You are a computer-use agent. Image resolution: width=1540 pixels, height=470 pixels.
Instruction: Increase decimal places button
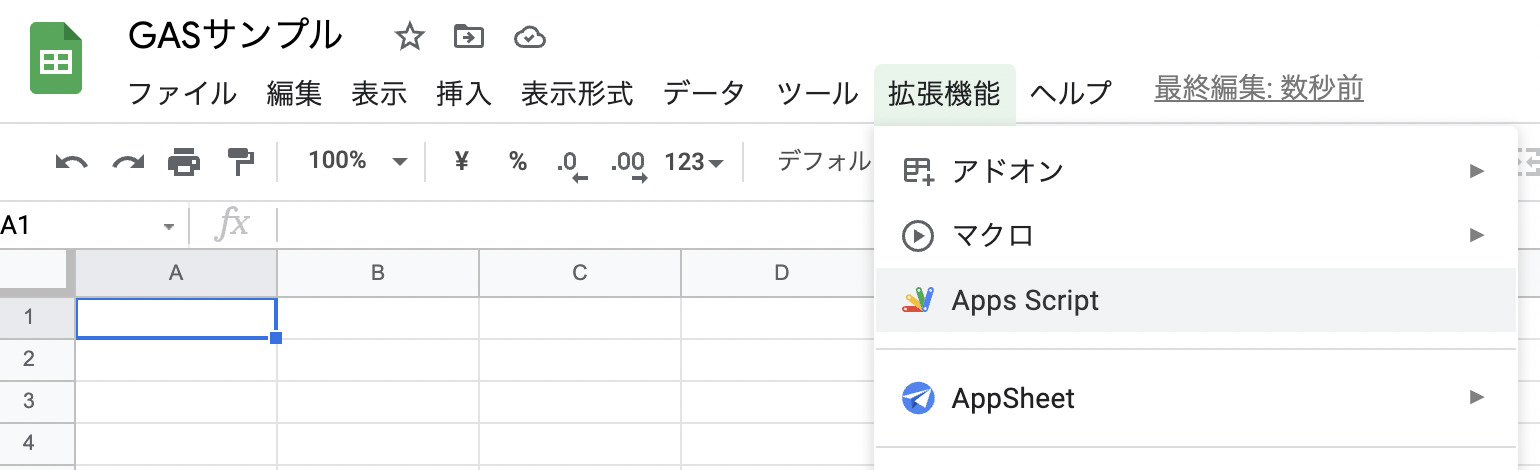point(630,163)
